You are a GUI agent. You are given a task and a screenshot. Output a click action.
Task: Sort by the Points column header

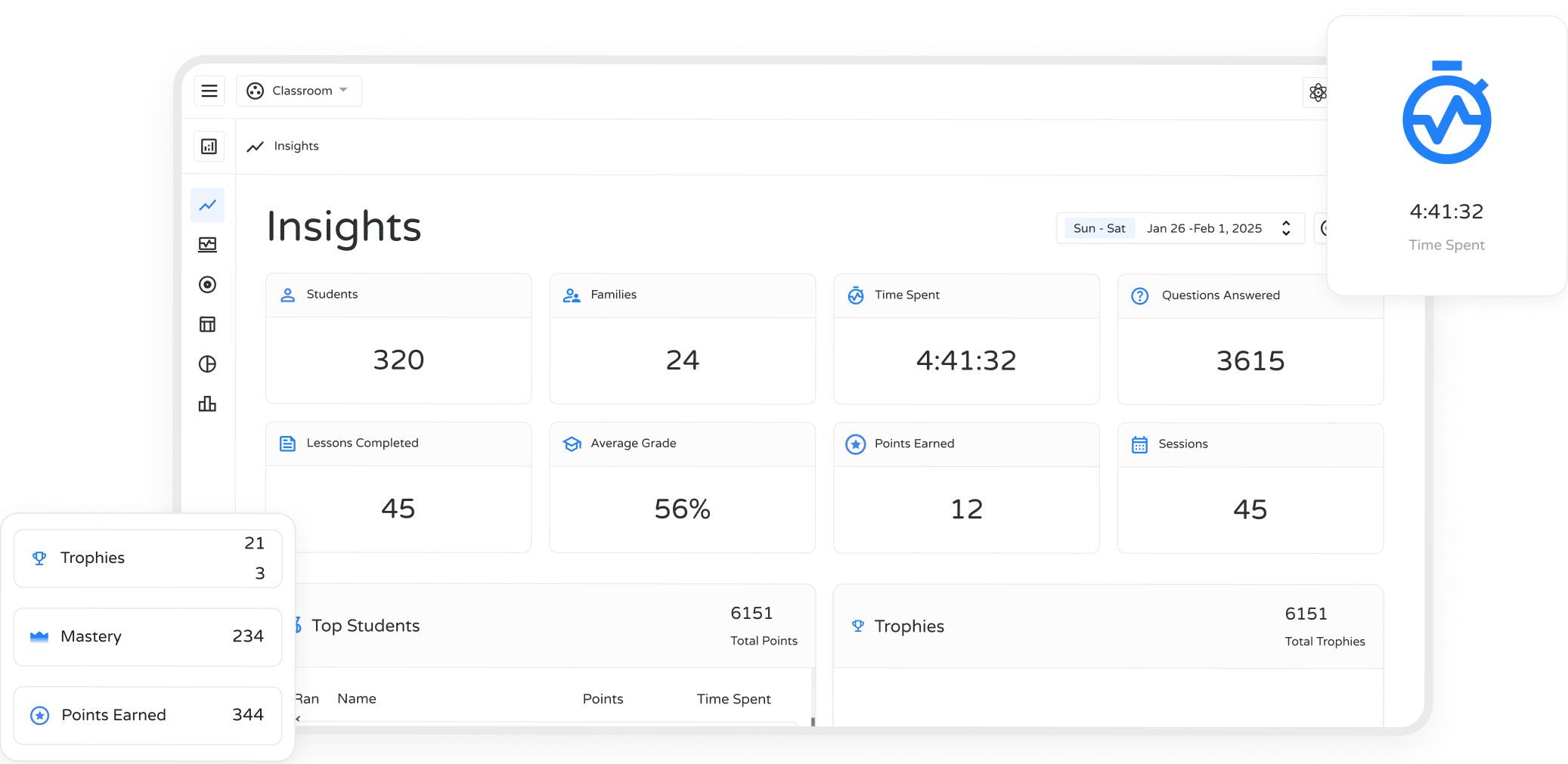(603, 699)
